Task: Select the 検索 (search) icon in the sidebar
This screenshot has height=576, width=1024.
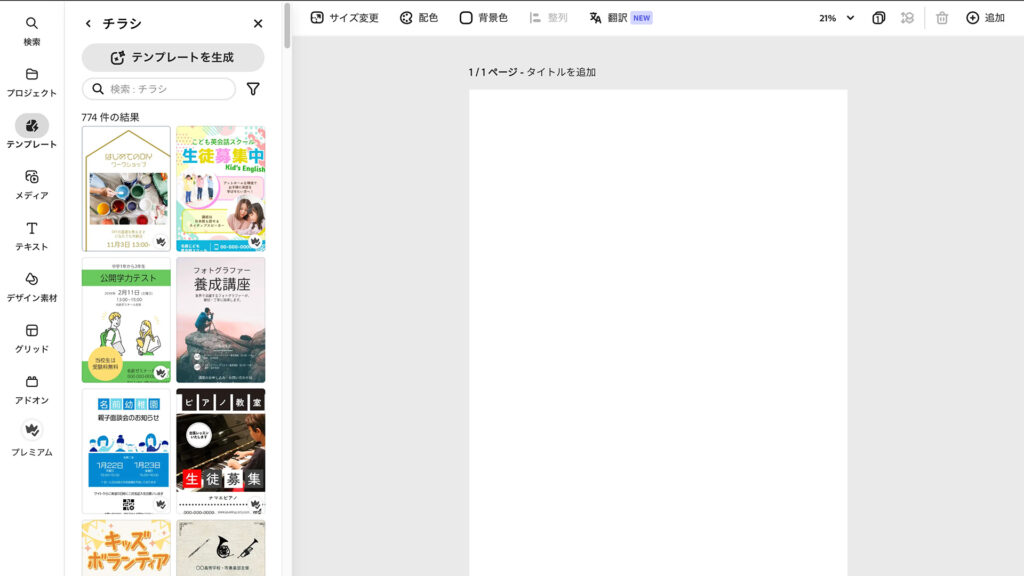Action: point(33,30)
